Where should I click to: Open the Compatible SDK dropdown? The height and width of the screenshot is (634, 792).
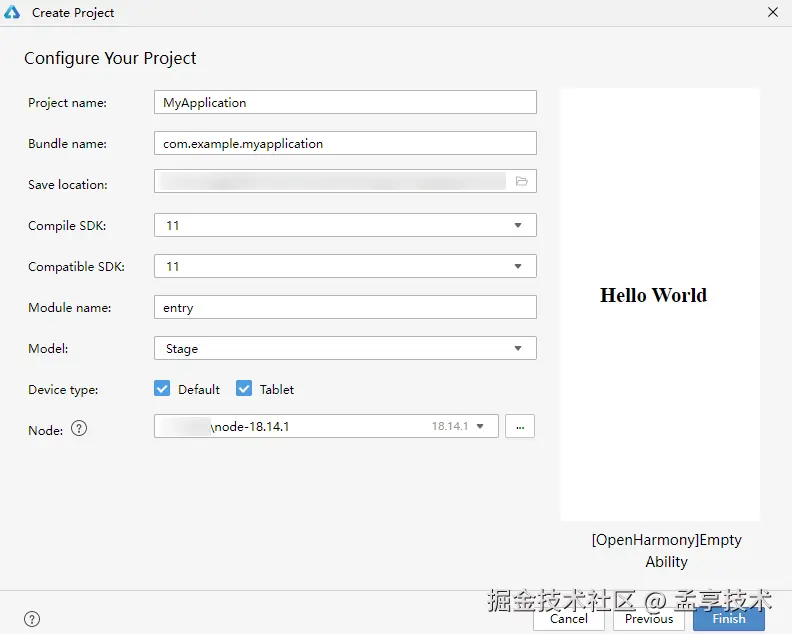(345, 266)
